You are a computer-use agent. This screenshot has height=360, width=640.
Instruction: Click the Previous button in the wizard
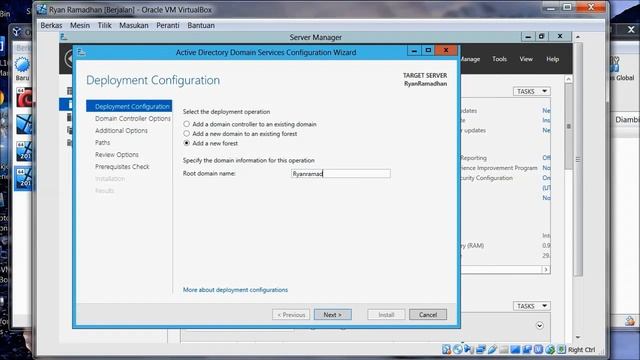tap(291, 315)
